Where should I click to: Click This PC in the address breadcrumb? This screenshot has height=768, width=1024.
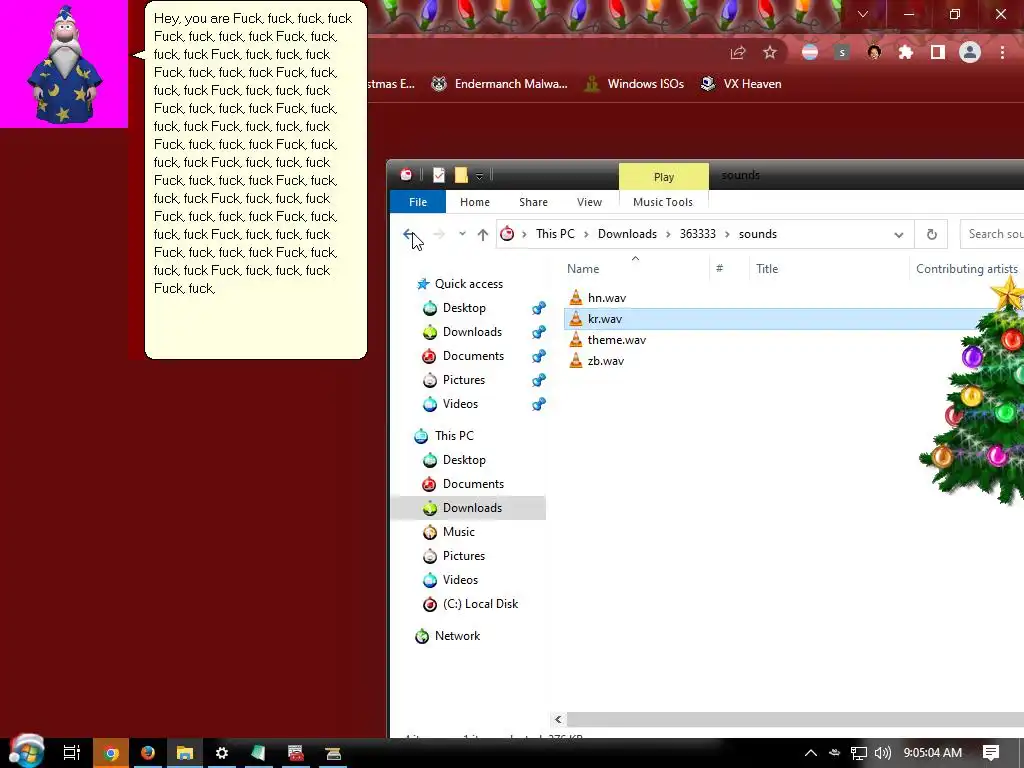555,234
